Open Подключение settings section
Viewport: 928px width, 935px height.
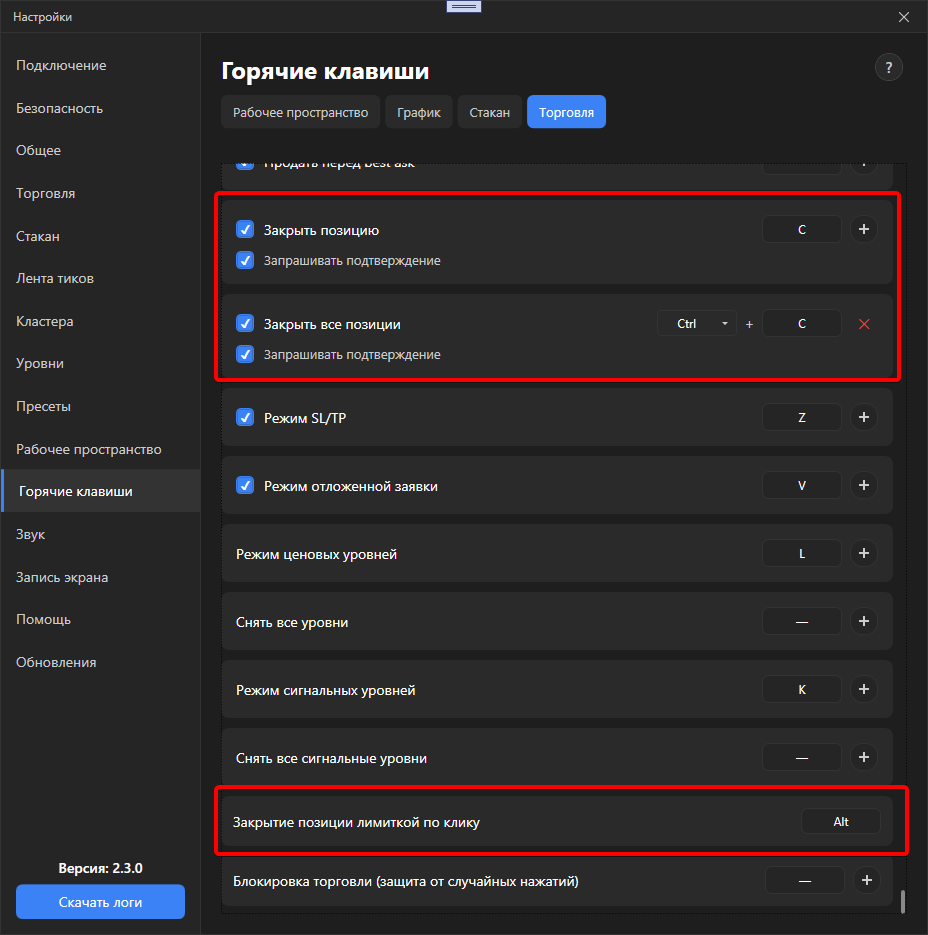(x=100, y=66)
